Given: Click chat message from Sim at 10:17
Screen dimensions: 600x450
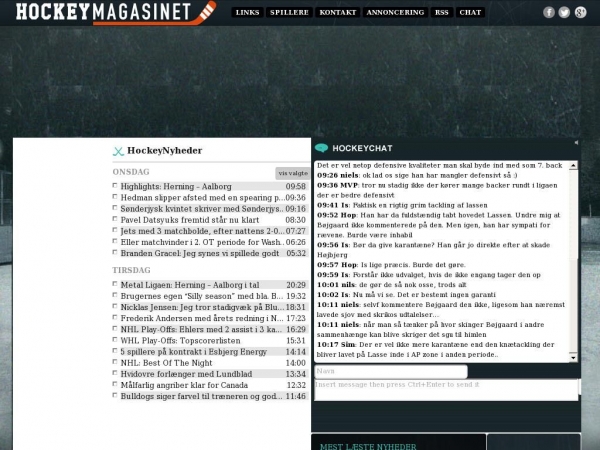Looking at the screenshot, I should click(x=435, y=349).
